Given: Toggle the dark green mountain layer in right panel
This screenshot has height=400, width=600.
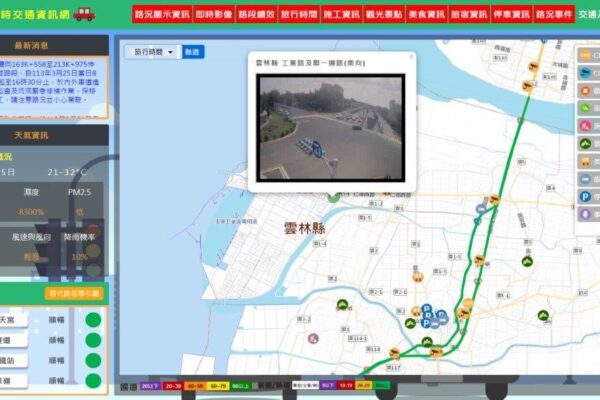Looking at the screenshot, I should click(x=585, y=144).
